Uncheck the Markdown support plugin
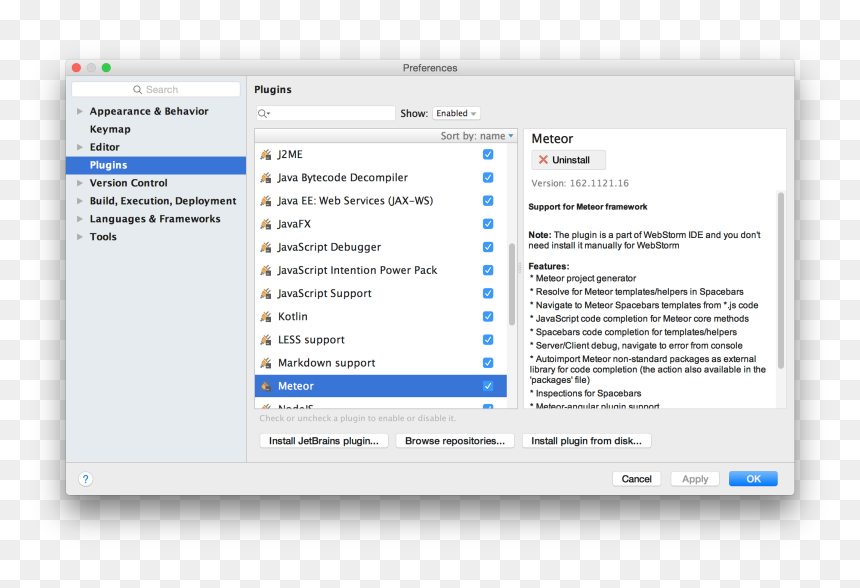Image resolution: width=860 pixels, height=588 pixels. click(x=488, y=363)
